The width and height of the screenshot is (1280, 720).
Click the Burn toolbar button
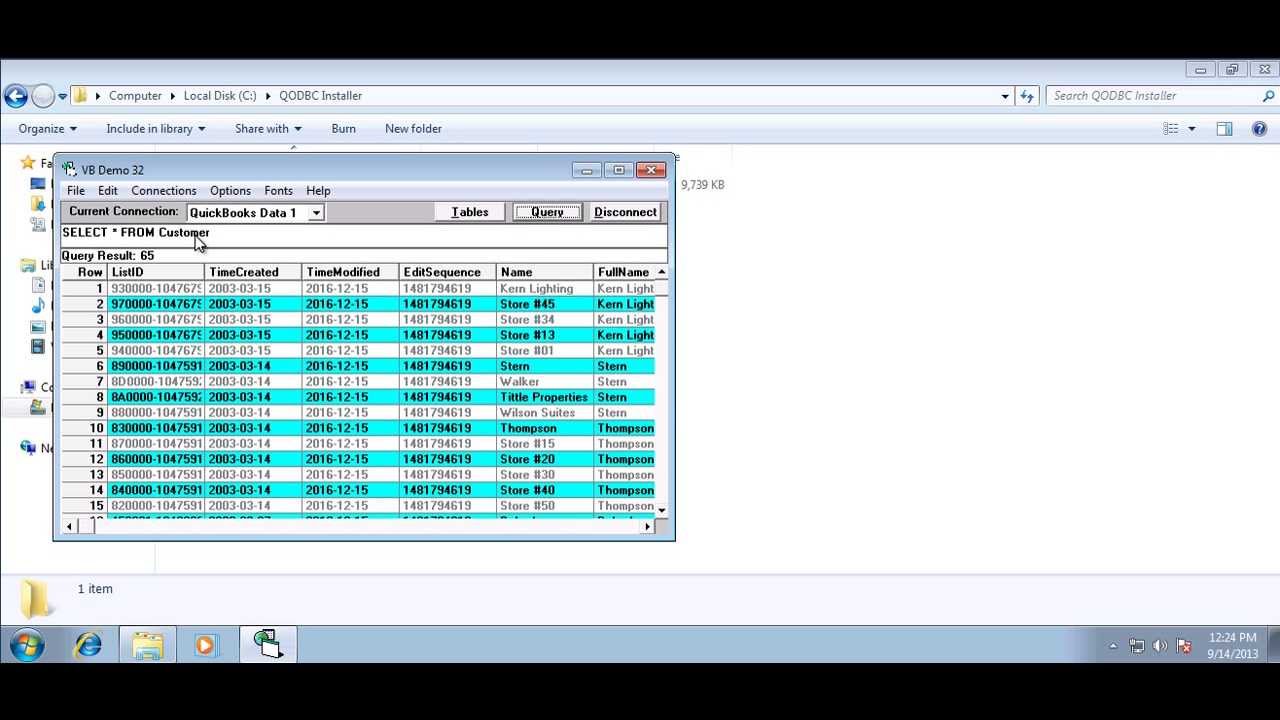point(343,129)
